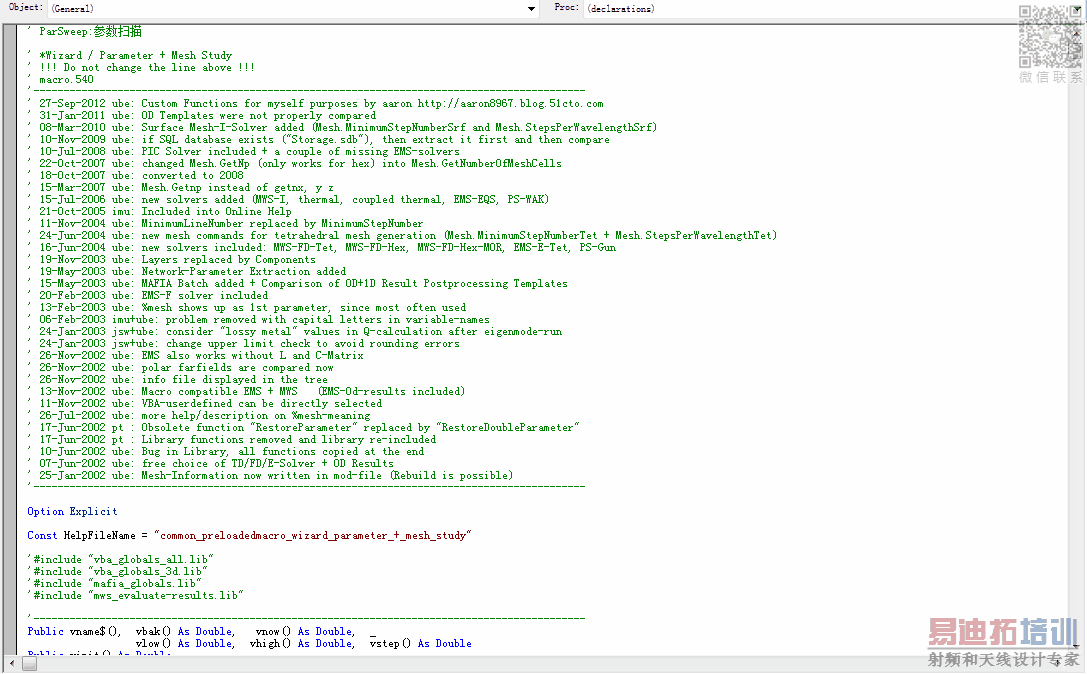Image resolution: width=1087 pixels, height=674 pixels.
Task: Click the 16-Jun-2004 new solvers included line
Action: pyautogui.click(x=322, y=248)
